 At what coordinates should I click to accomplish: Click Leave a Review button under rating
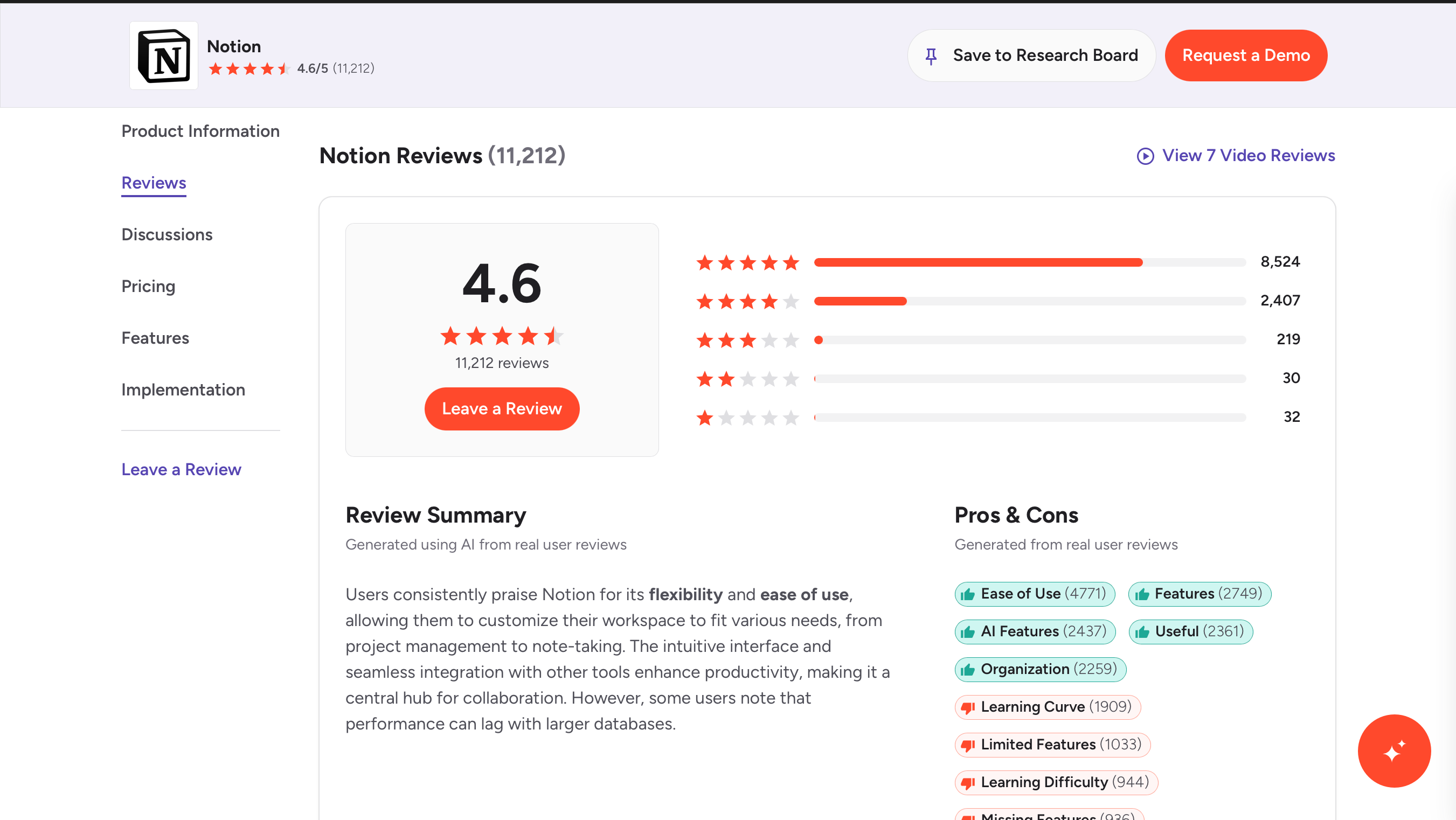click(x=501, y=408)
